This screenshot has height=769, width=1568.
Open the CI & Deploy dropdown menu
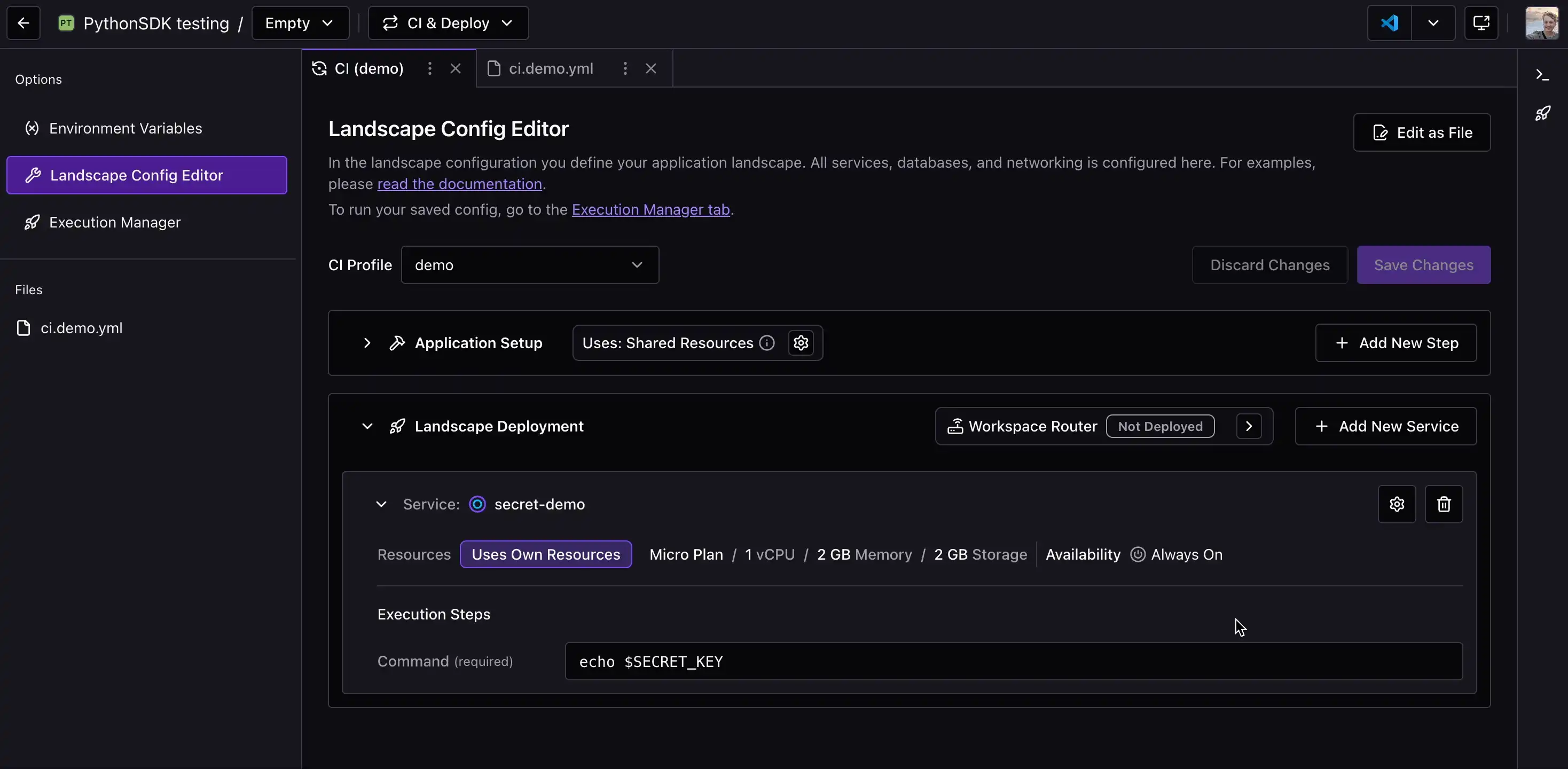(448, 23)
